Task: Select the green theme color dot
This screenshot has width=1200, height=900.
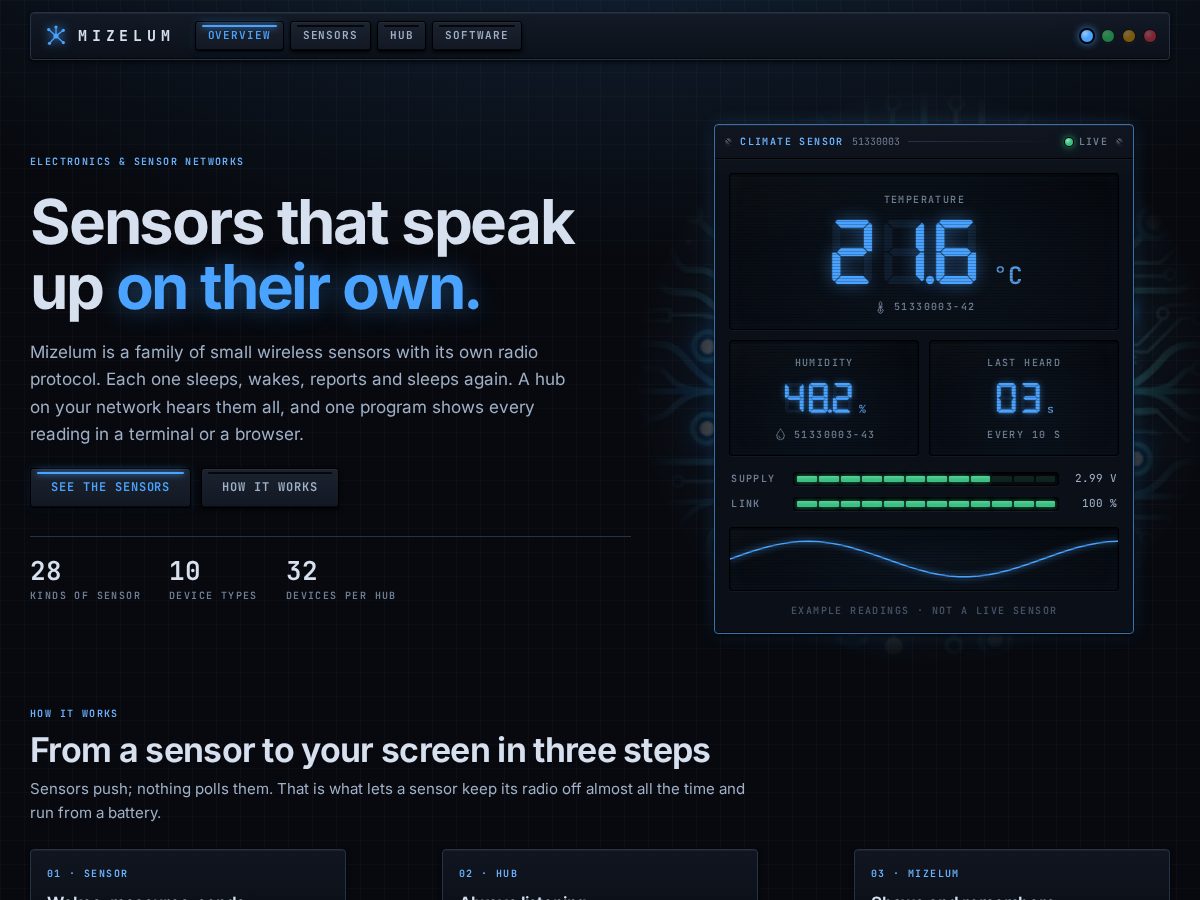Action: 1108,36
